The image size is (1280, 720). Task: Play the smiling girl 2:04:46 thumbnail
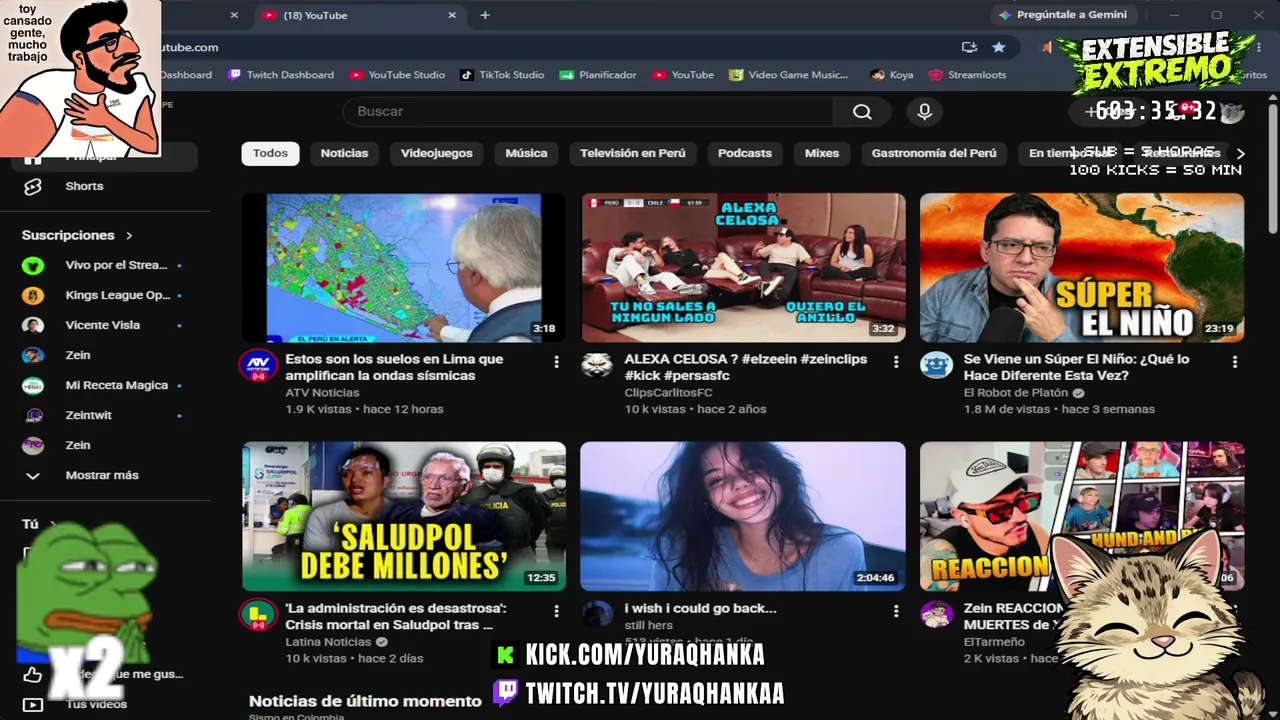[x=743, y=516]
